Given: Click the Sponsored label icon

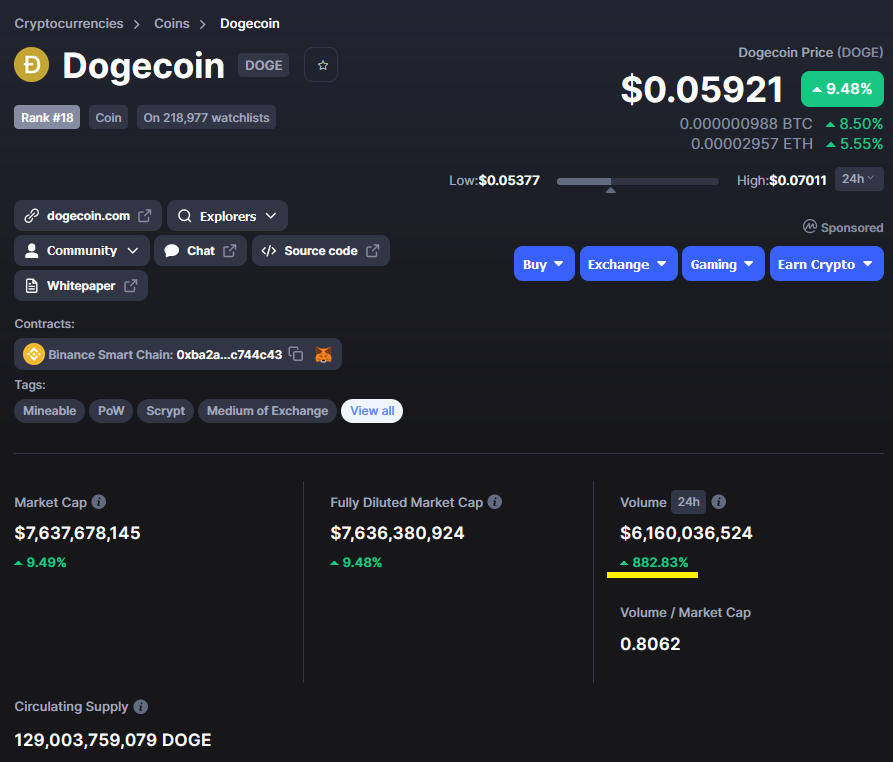Looking at the screenshot, I should tap(810, 227).
